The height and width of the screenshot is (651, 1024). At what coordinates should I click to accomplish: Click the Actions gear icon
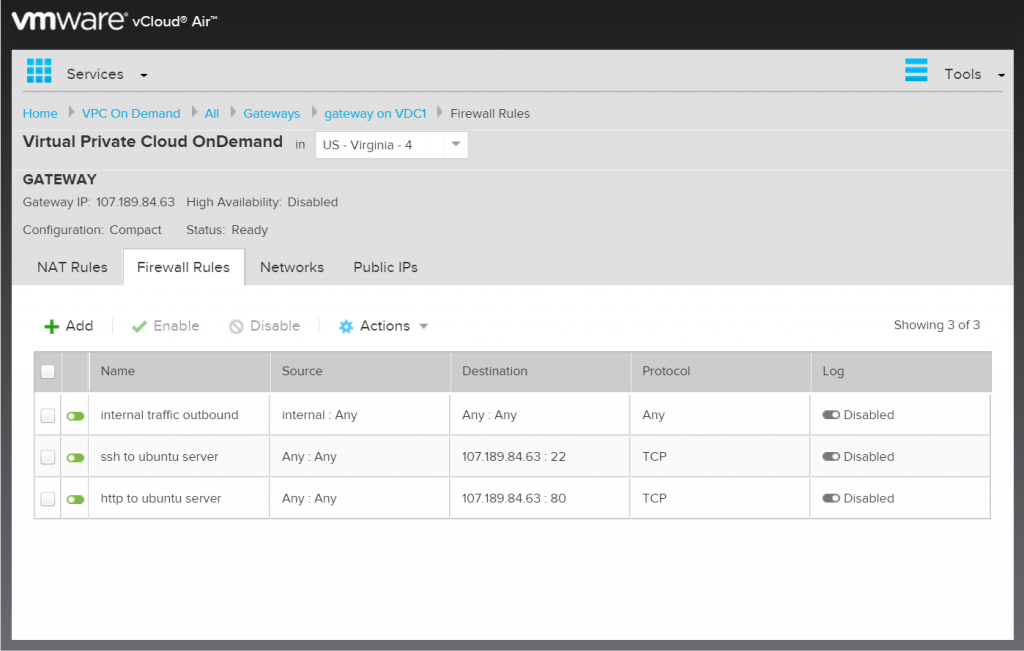[x=345, y=326]
